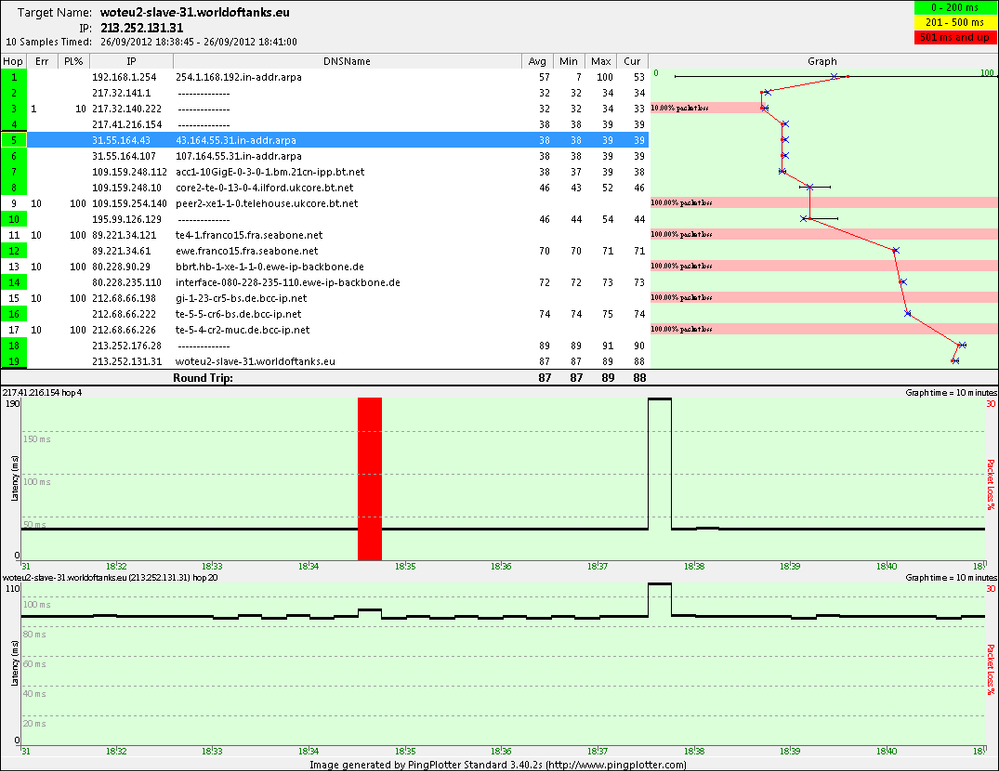Click DNS name acc1-10GigE-0-3-0-1.bm.21cn-ipp.bt.net
Screen dimensions: 999x771
pos(270,172)
